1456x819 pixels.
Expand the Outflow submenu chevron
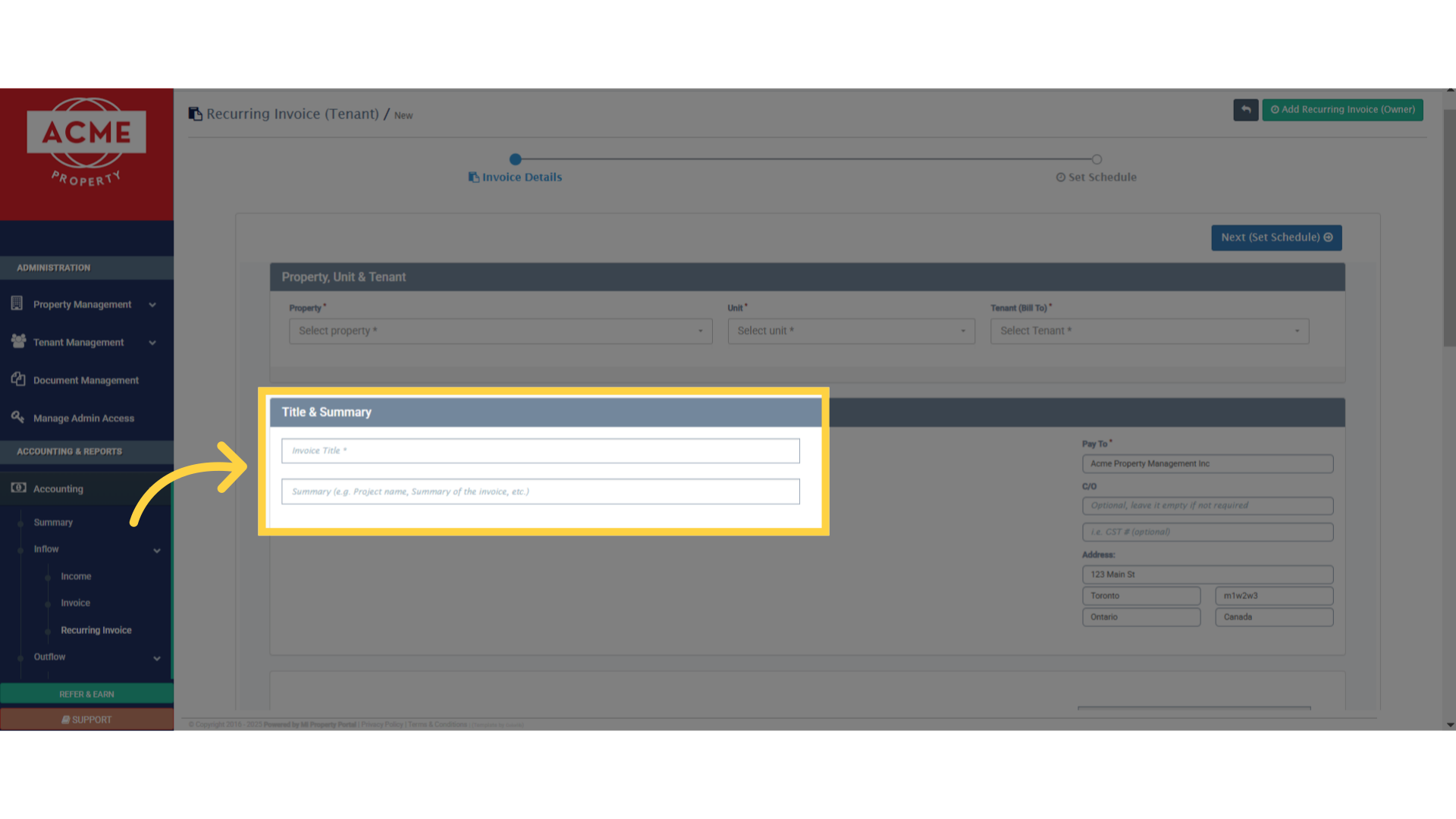point(157,658)
